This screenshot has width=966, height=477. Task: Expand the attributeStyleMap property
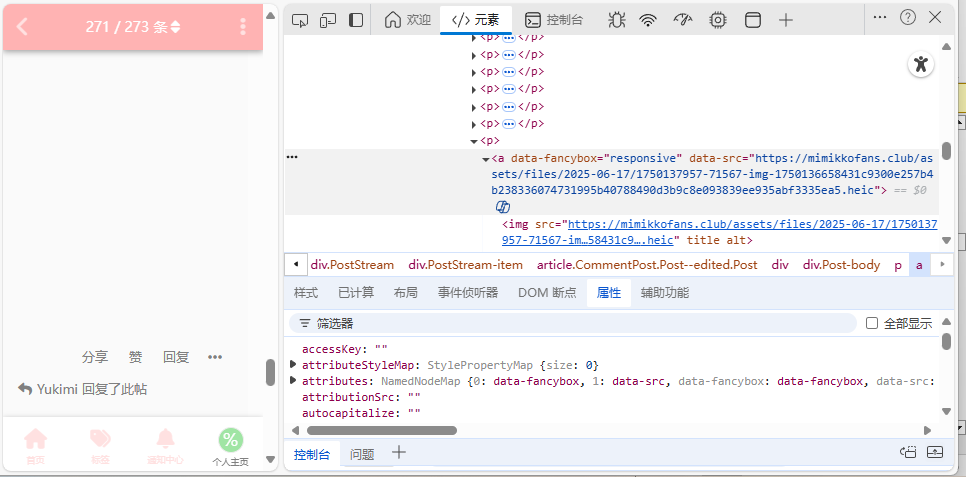(292, 365)
